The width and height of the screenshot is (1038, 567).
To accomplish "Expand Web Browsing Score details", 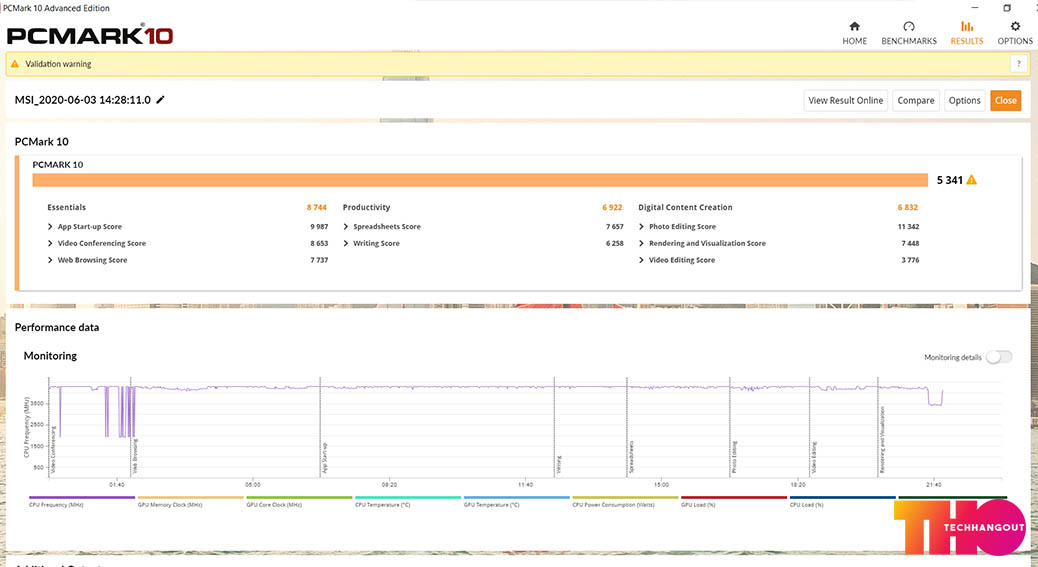I will click(50, 260).
